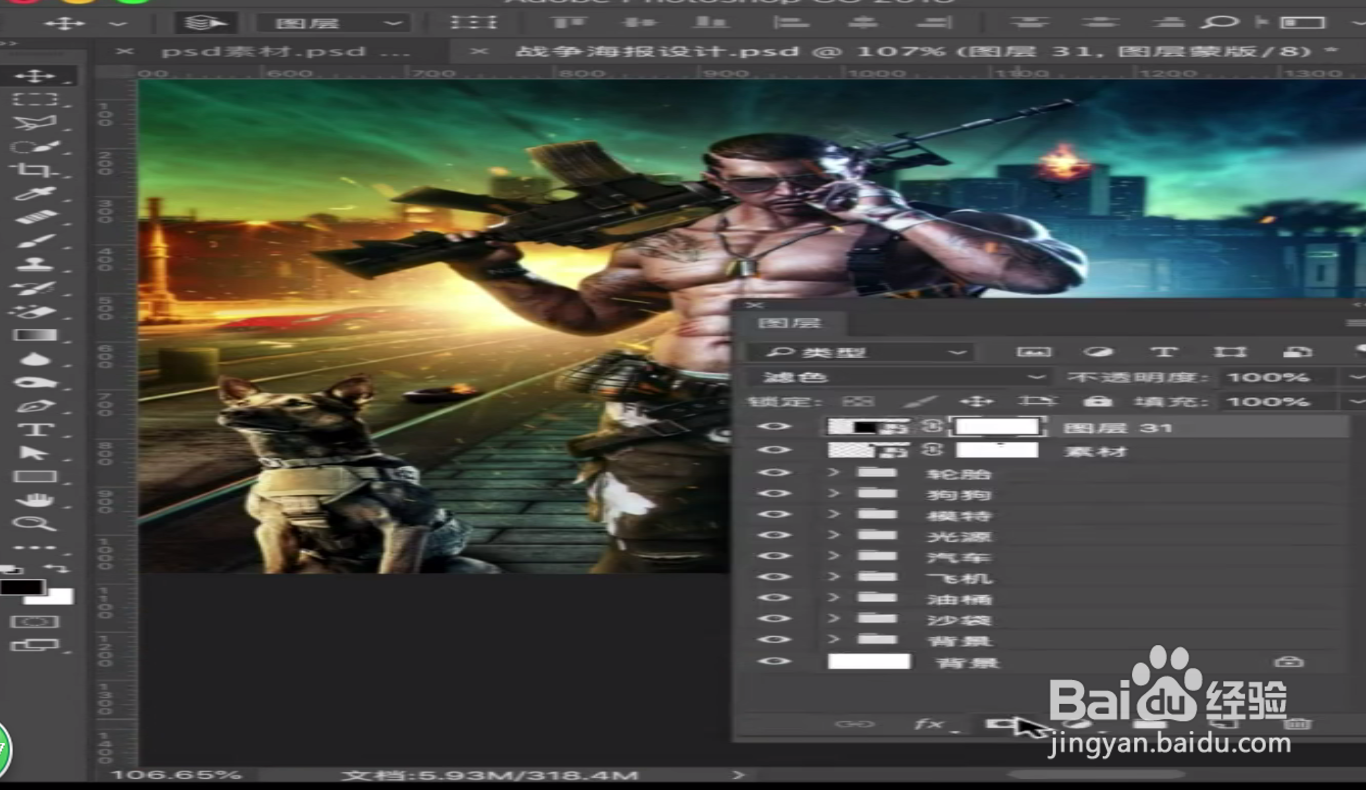The image size is (1366, 790).
Task: Select the Hand tool
Action: click(x=35, y=500)
